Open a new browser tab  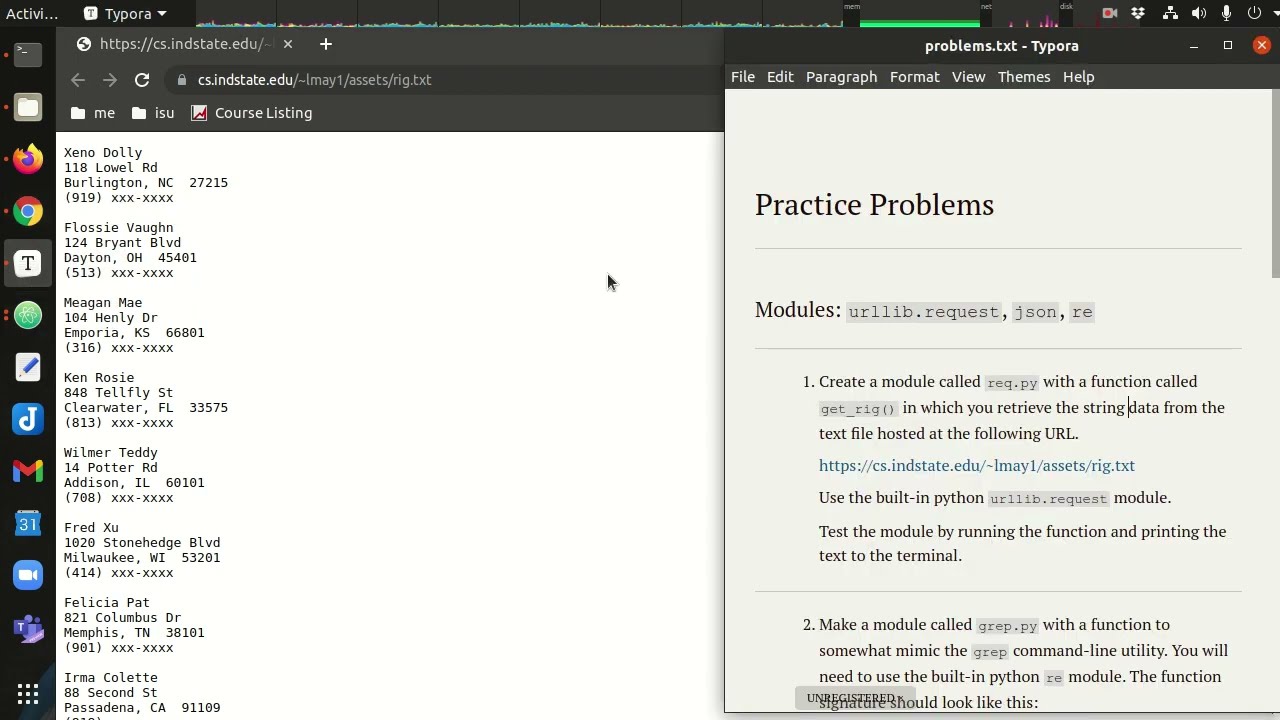tap(325, 44)
